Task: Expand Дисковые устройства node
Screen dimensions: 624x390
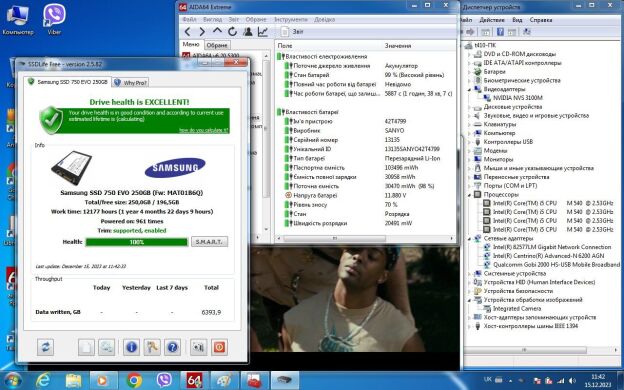Action: click(469, 107)
